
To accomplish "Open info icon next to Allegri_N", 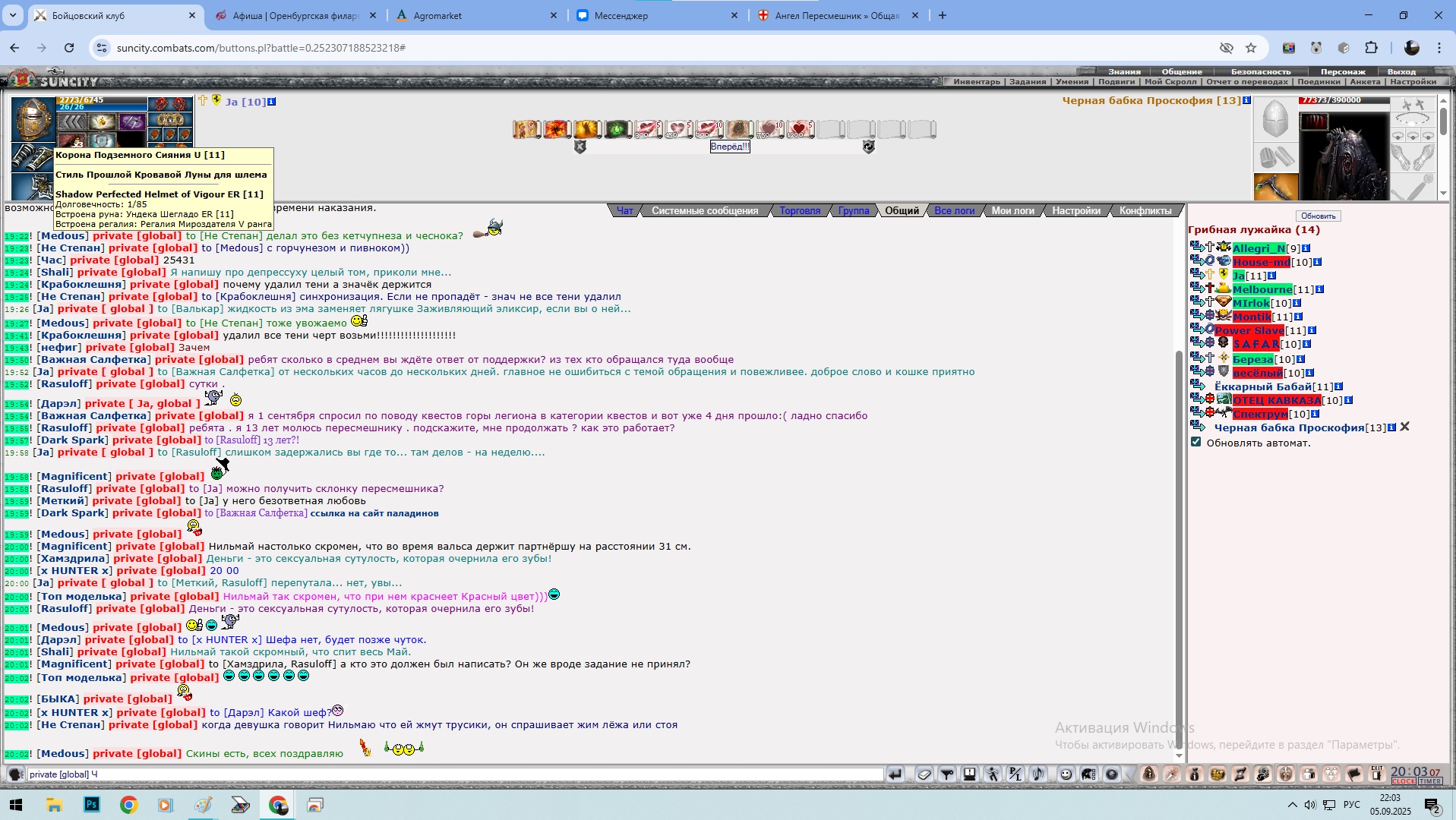I will [x=1306, y=248].
